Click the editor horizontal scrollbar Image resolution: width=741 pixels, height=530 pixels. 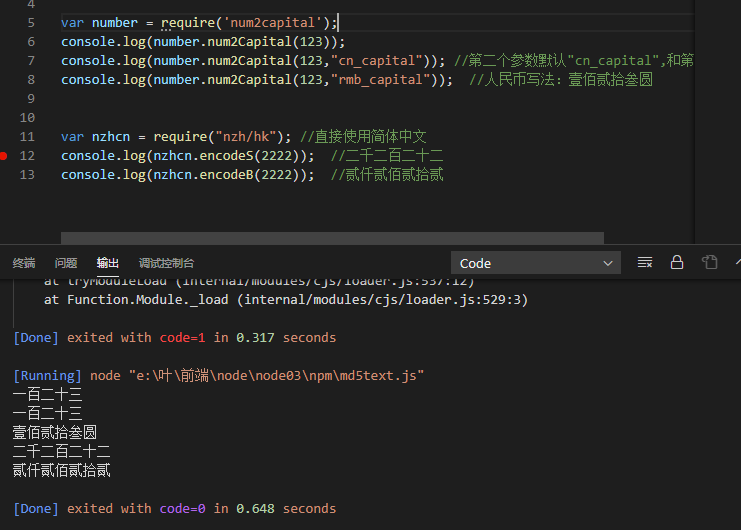(332, 238)
